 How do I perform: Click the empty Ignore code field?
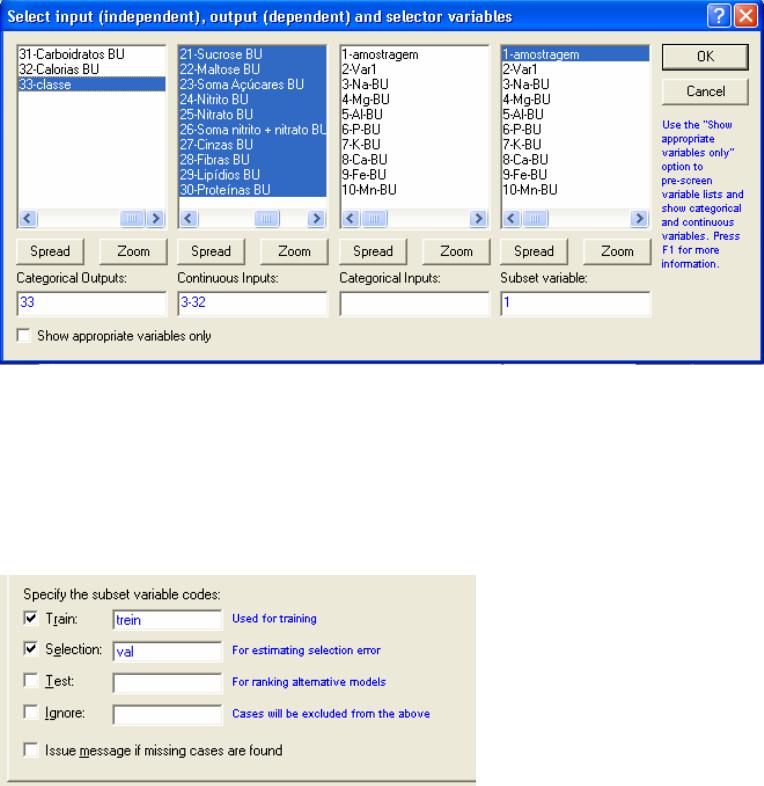pos(167,715)
